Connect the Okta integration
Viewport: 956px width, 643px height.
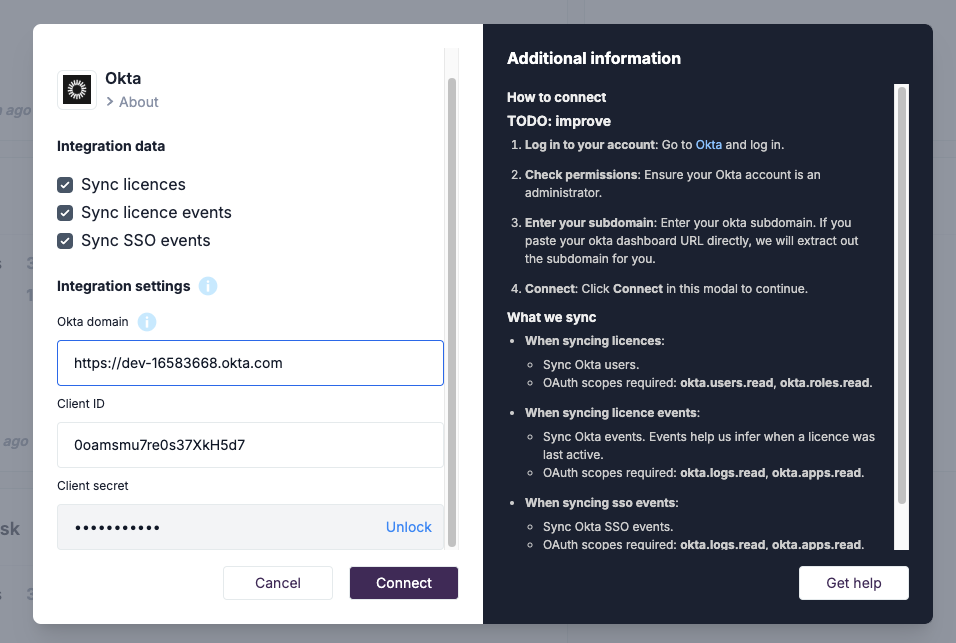point(404,583)
